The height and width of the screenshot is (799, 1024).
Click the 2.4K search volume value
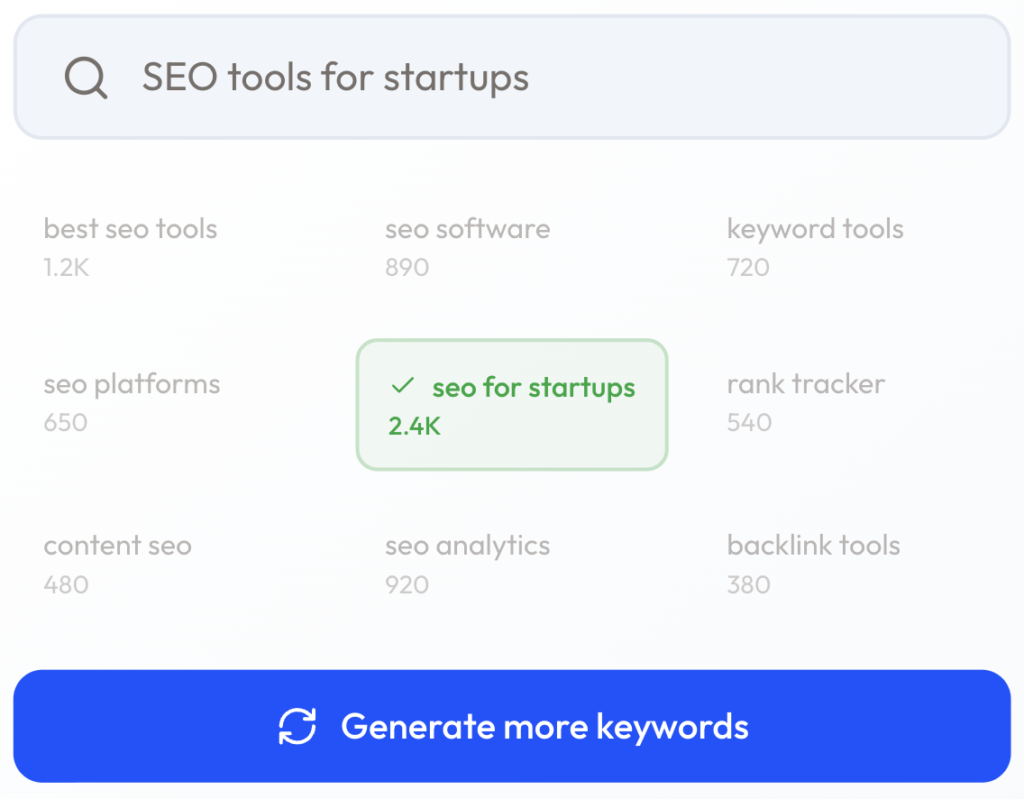[415, 426]
